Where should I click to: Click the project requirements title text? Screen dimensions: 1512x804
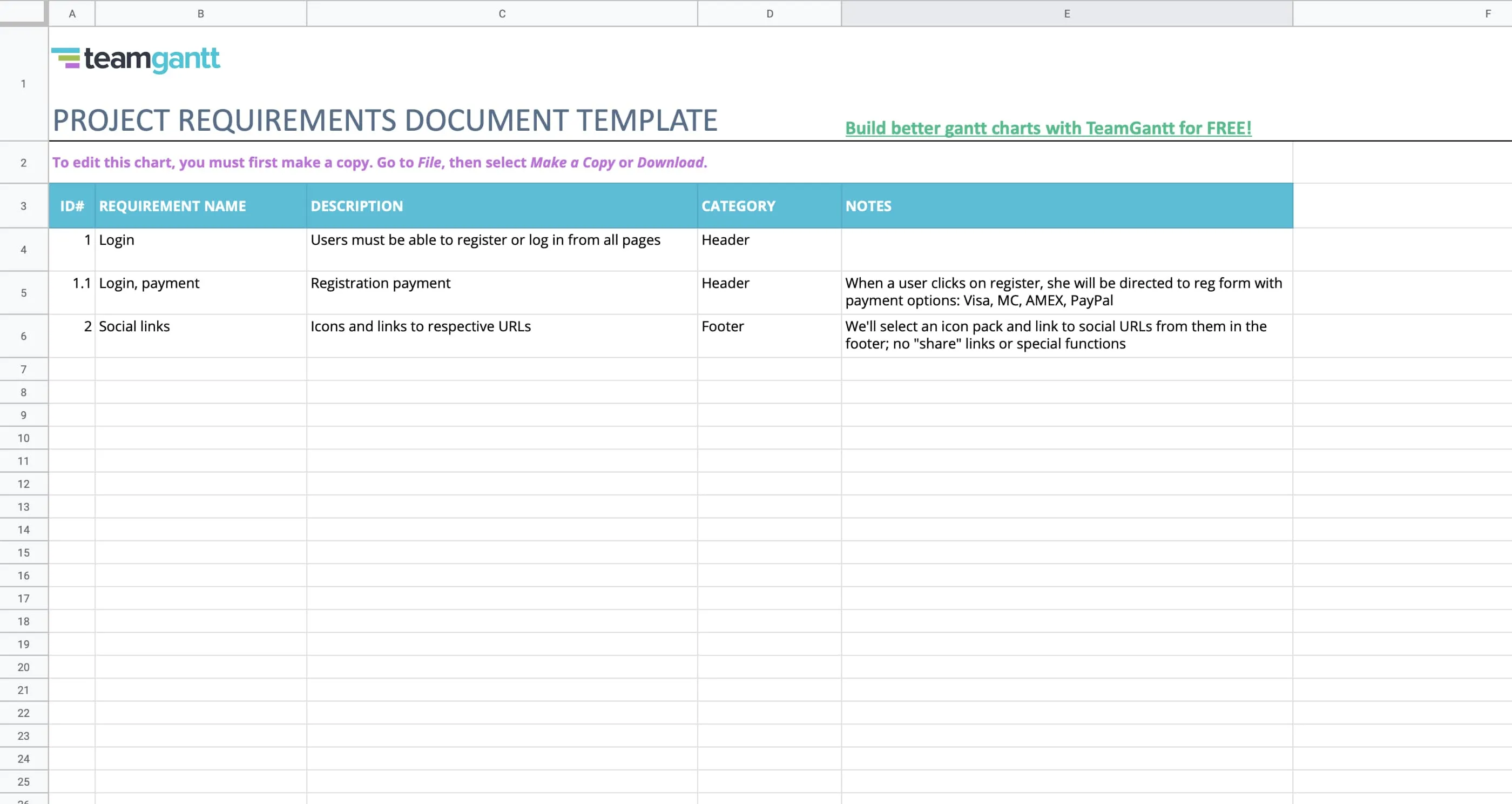(385, 120)
